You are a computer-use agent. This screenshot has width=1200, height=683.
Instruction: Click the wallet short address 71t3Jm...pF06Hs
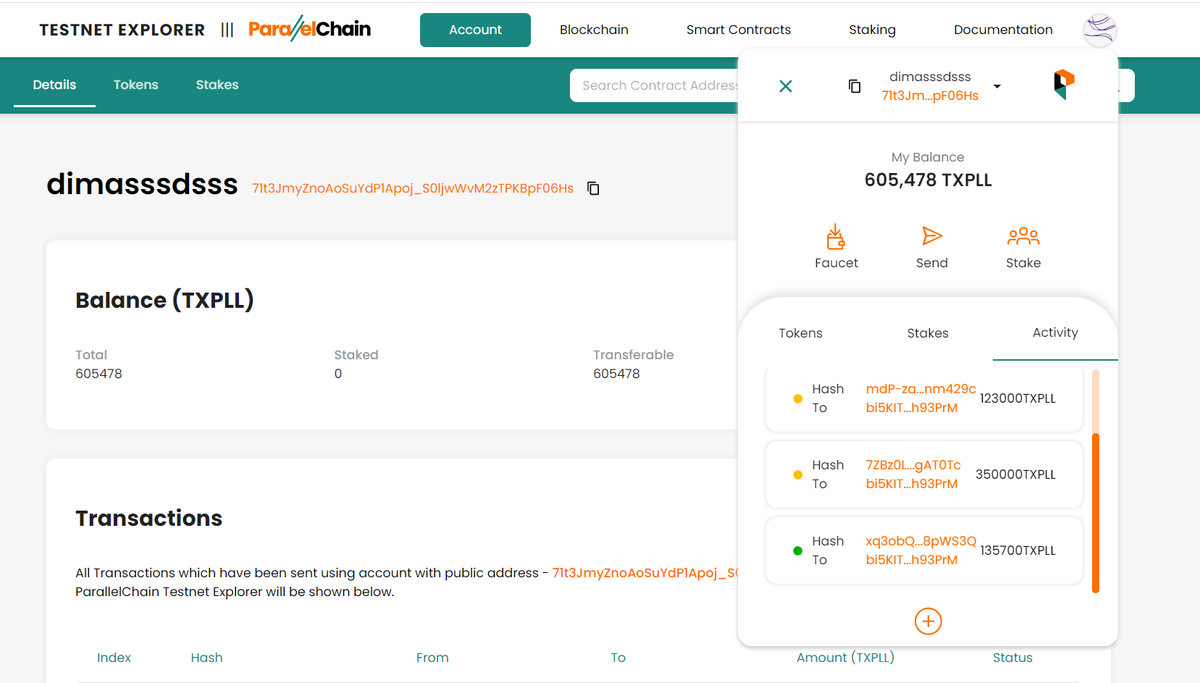point(930,96)
